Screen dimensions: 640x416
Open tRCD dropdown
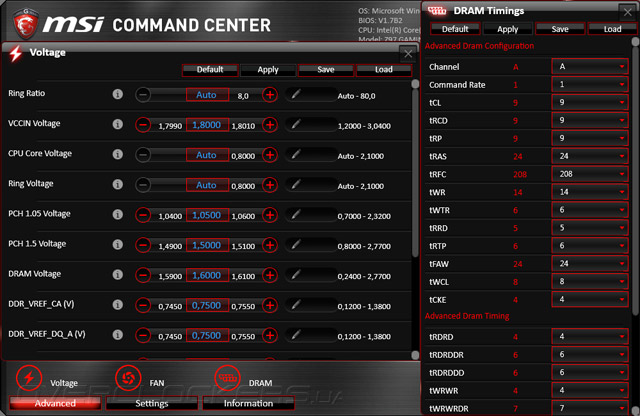pyautogui.click(x=590, y=120)
